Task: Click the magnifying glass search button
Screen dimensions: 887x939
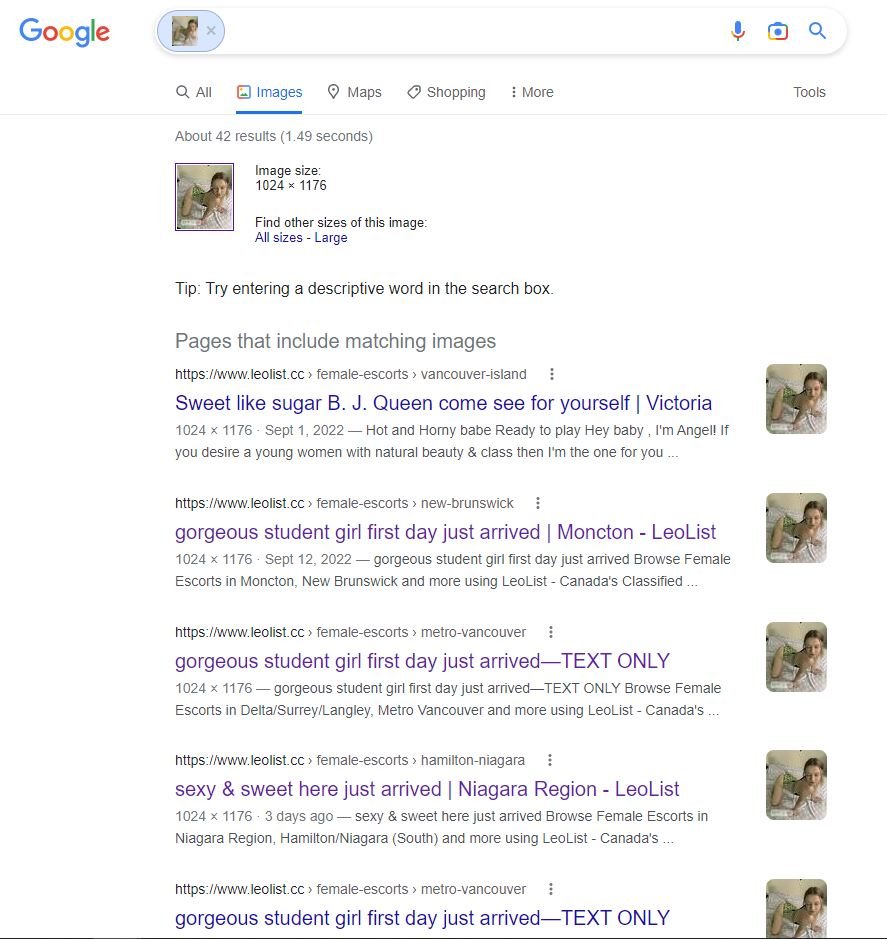Action: coord(818,31)
